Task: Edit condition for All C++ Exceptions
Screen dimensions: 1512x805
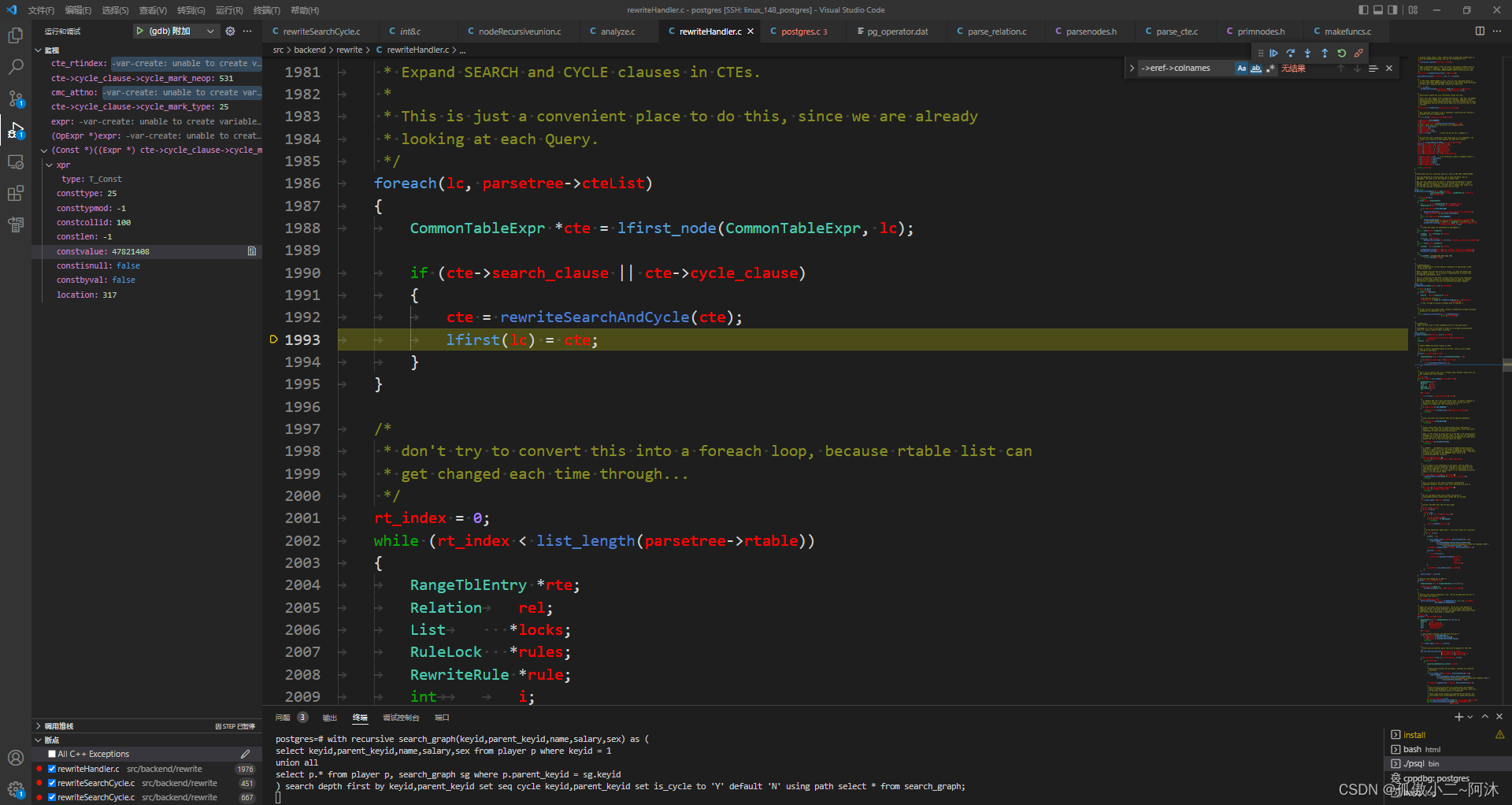Action: coord(246,754)
